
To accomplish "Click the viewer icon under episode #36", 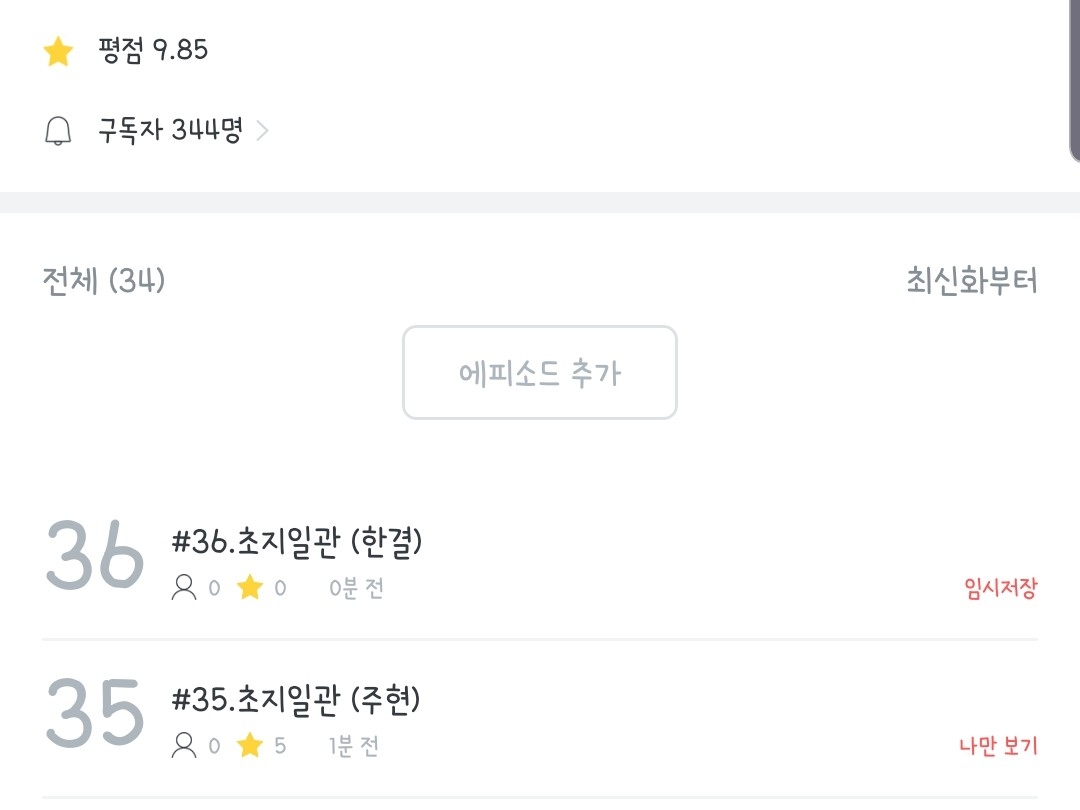I will 185,588.
